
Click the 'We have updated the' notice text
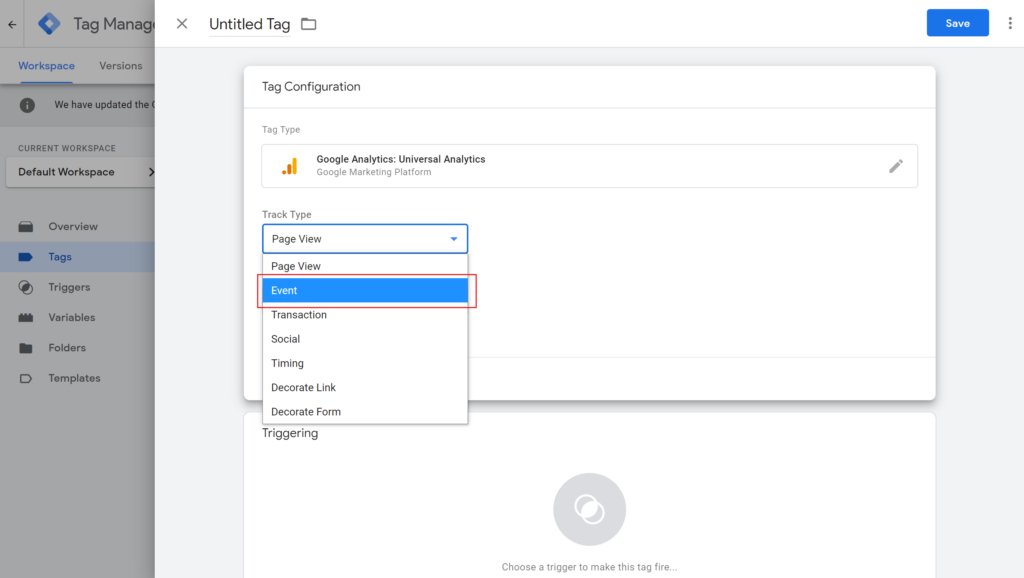104,104
